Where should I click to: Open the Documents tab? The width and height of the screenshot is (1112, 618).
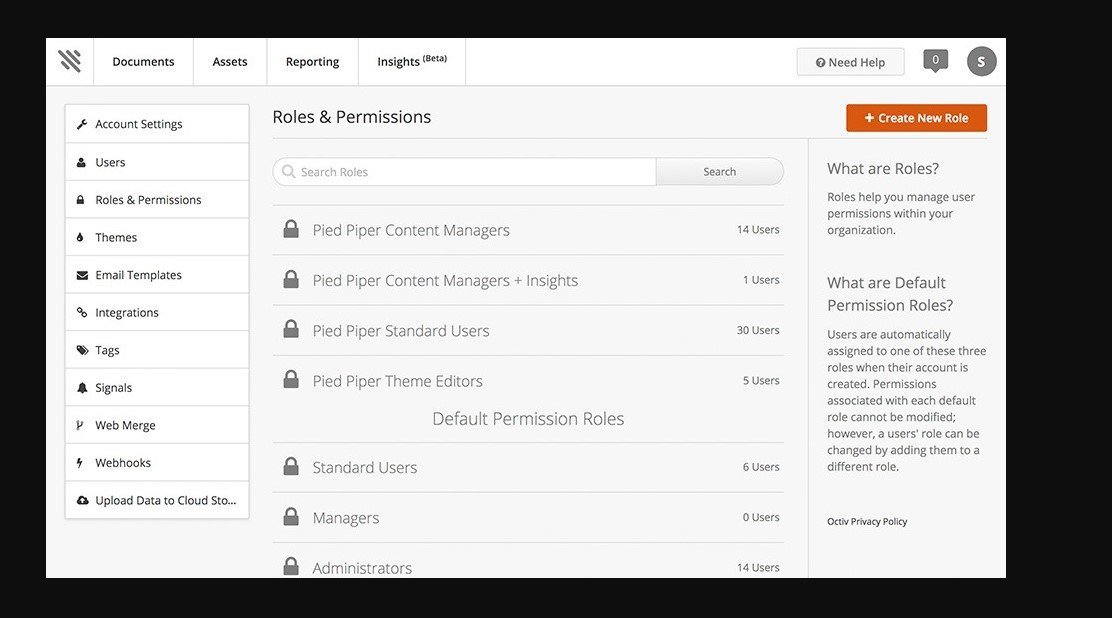coord(143,62)
